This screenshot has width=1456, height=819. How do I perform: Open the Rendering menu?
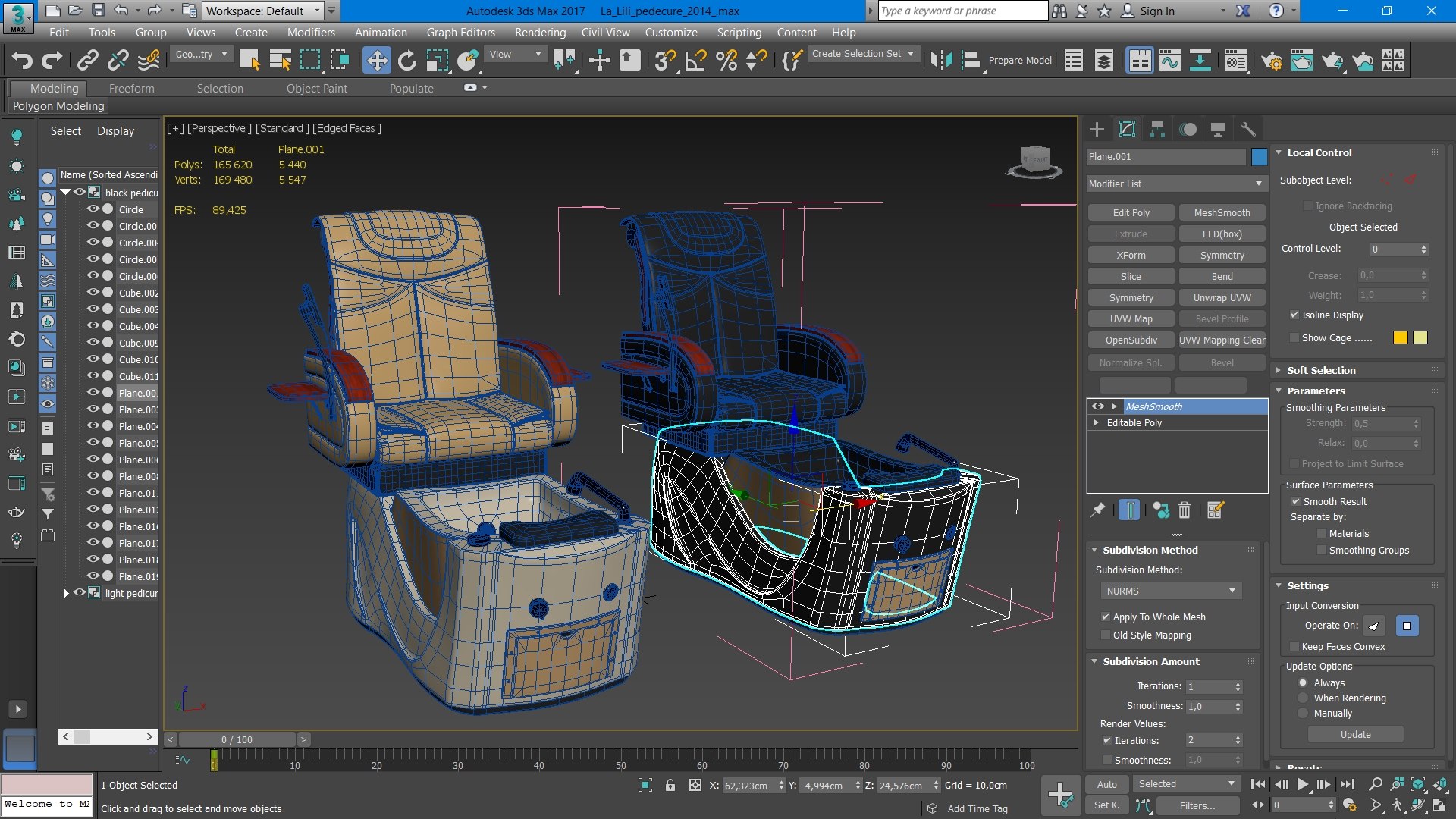pos(540,33)
